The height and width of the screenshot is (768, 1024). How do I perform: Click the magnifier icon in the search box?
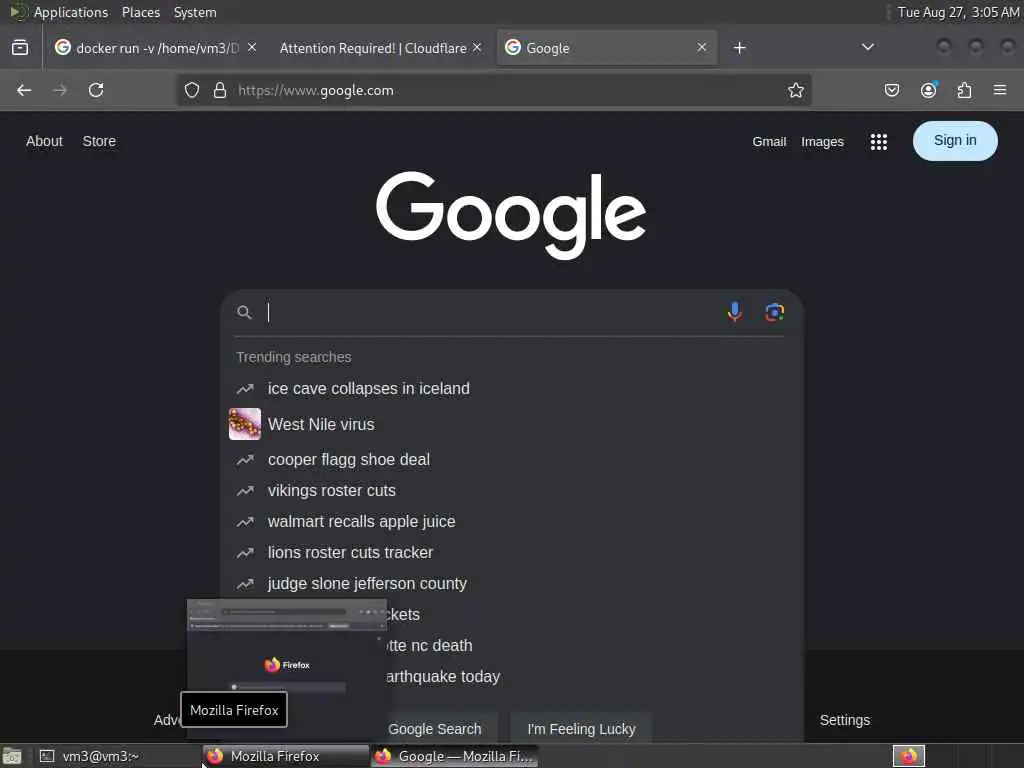tap(244, 312)
